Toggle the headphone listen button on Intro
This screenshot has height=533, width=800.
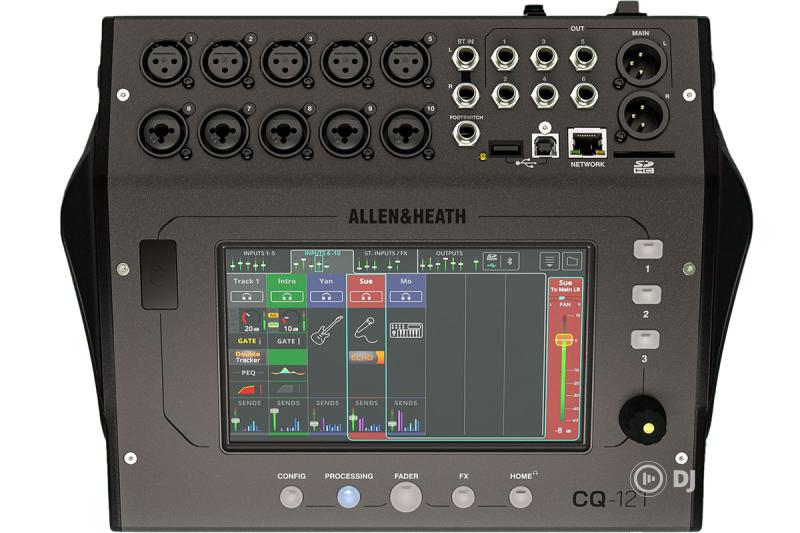point(287,296)
